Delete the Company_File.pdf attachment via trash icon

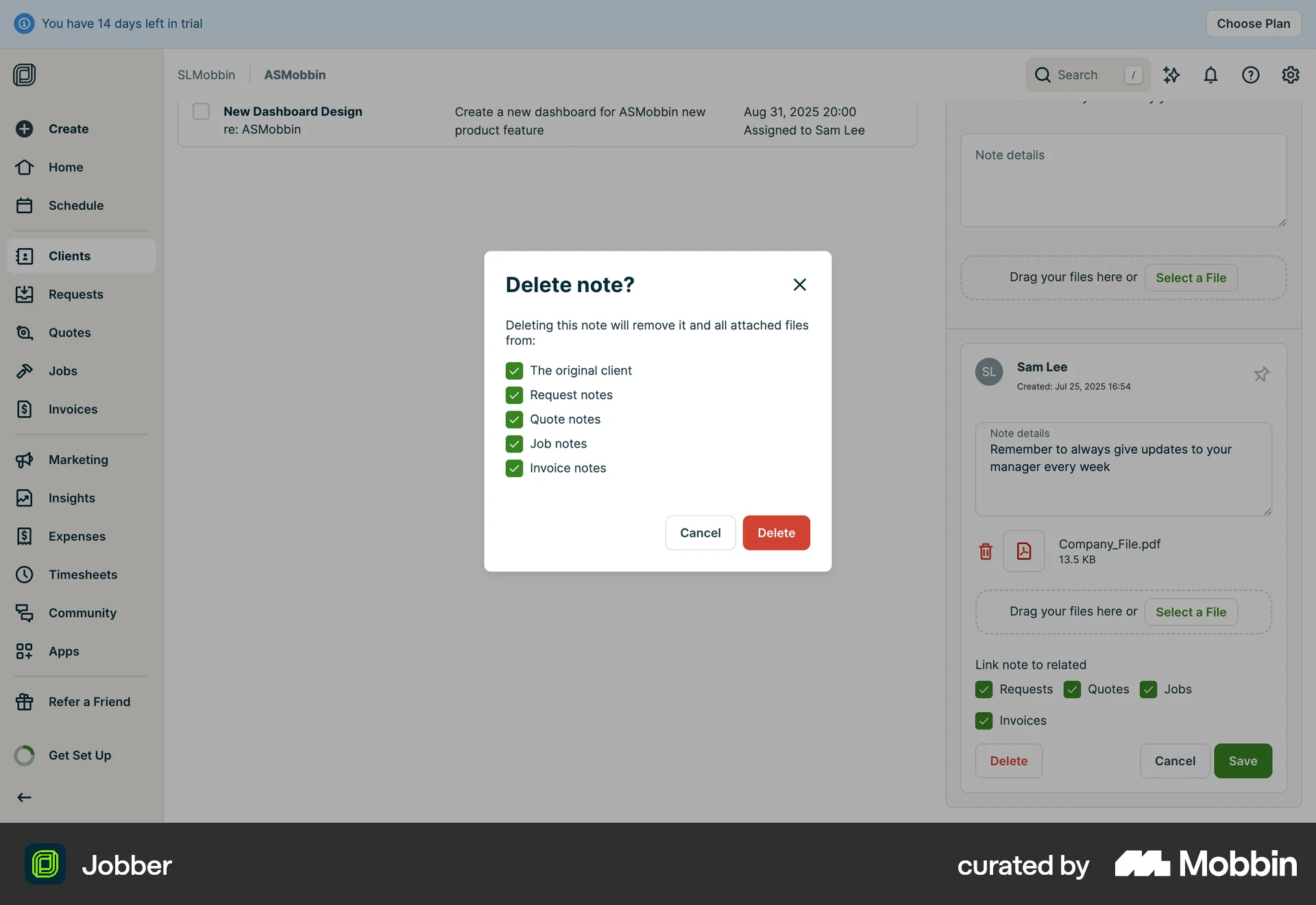click(986, 551)
